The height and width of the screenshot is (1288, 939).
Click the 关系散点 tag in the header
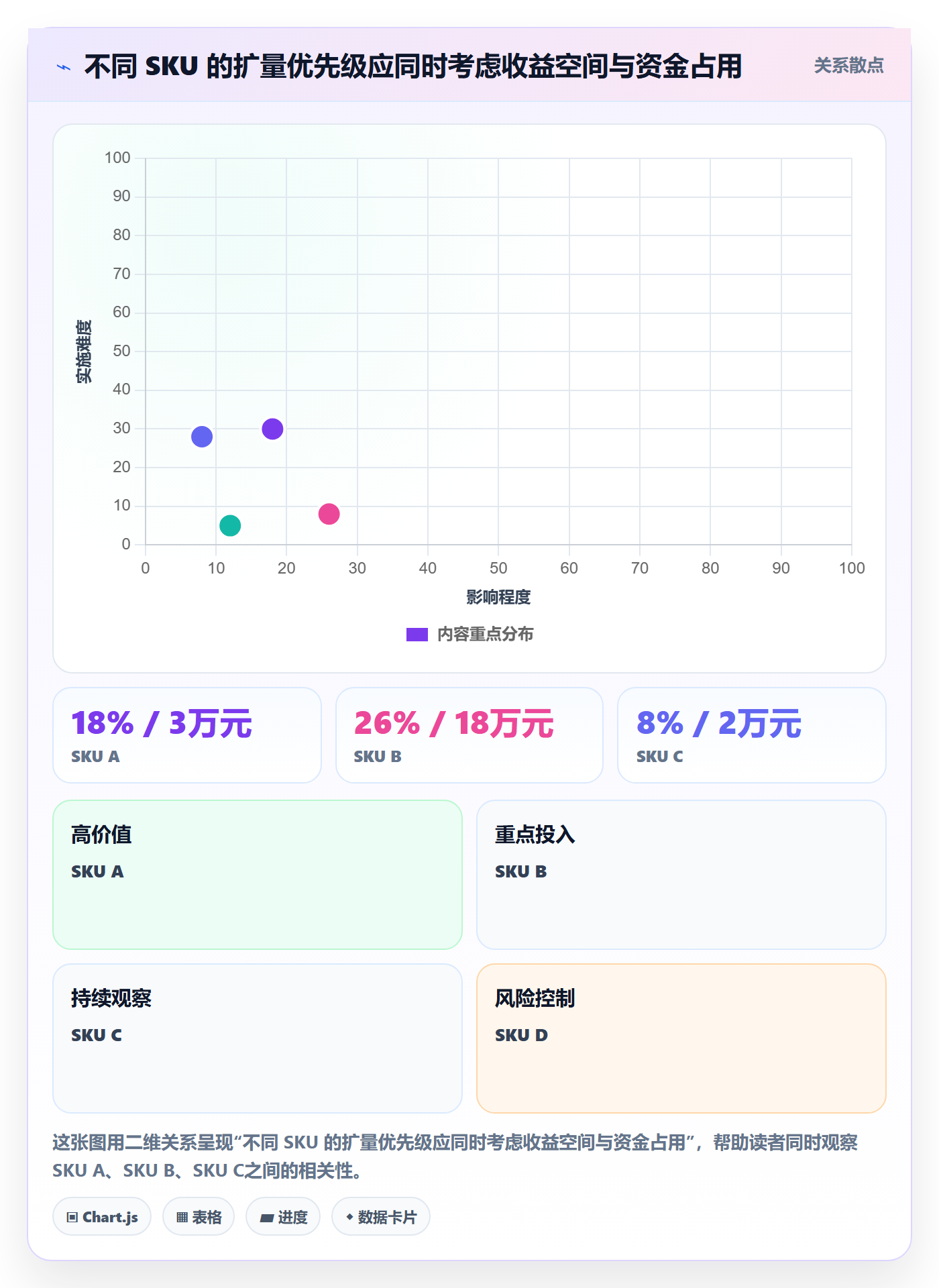tap(848, 66)
